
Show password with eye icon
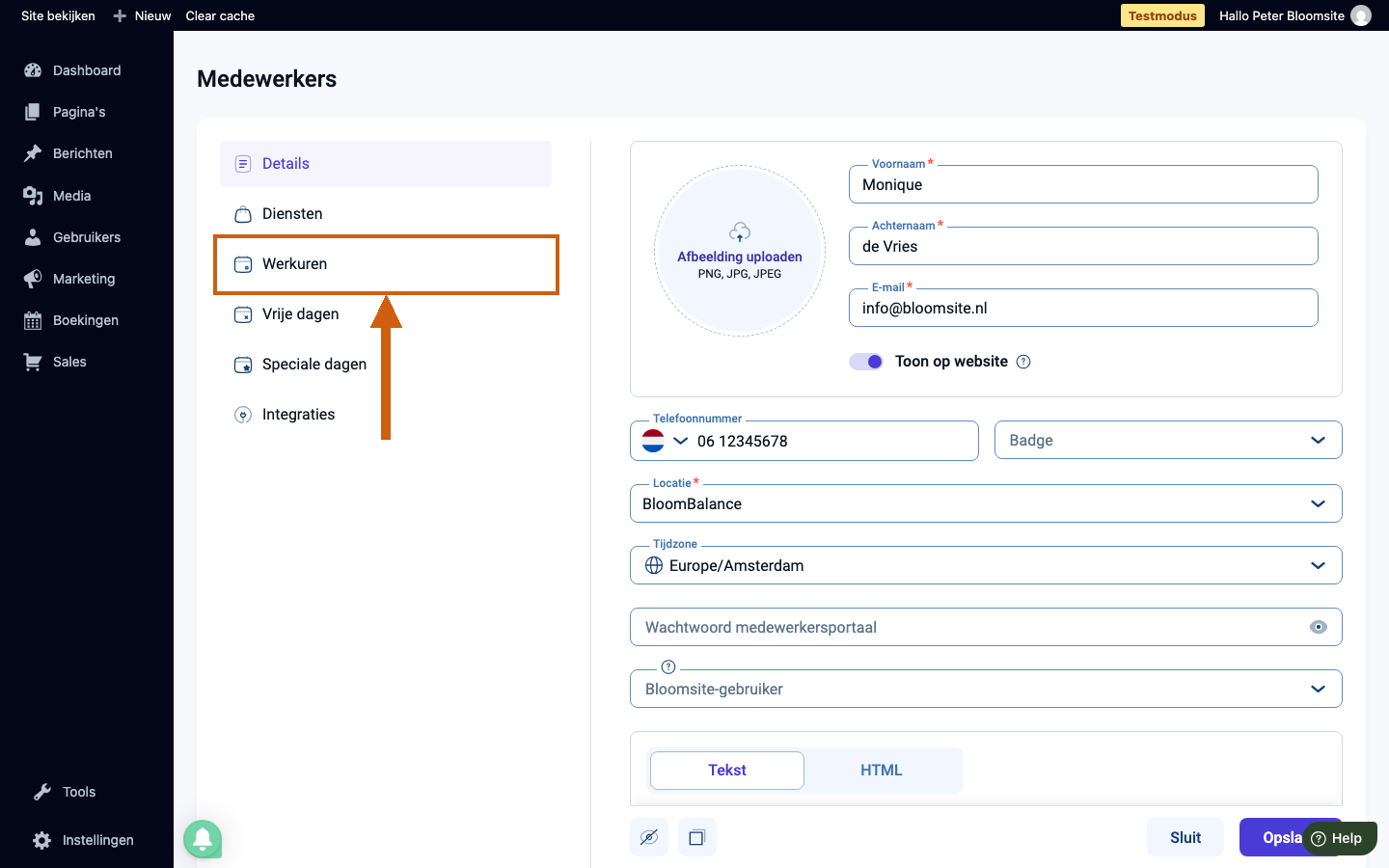tap(1319, 627)
